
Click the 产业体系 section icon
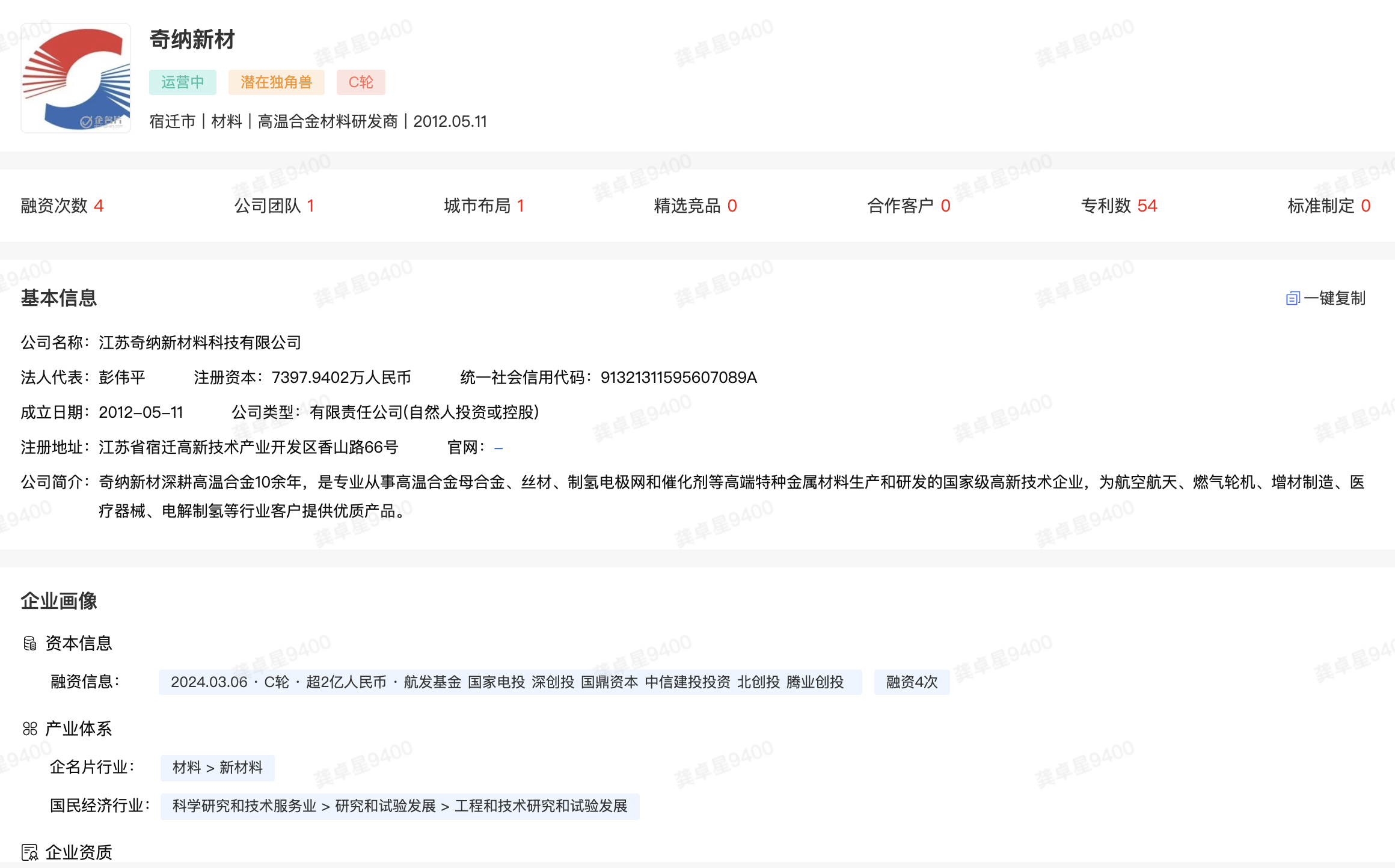pos(30,729)
